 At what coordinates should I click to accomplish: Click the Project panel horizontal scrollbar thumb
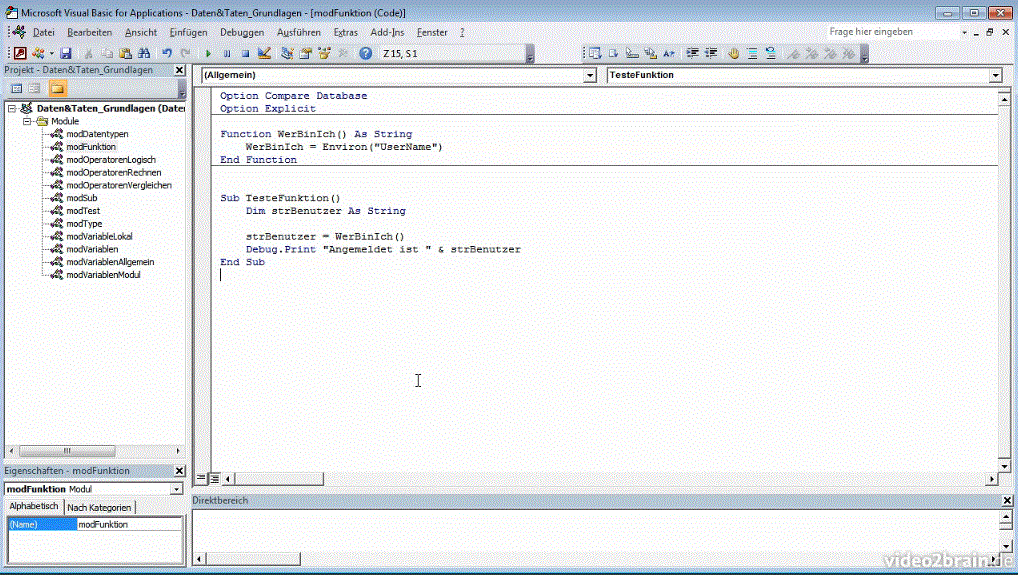[67, 451]
